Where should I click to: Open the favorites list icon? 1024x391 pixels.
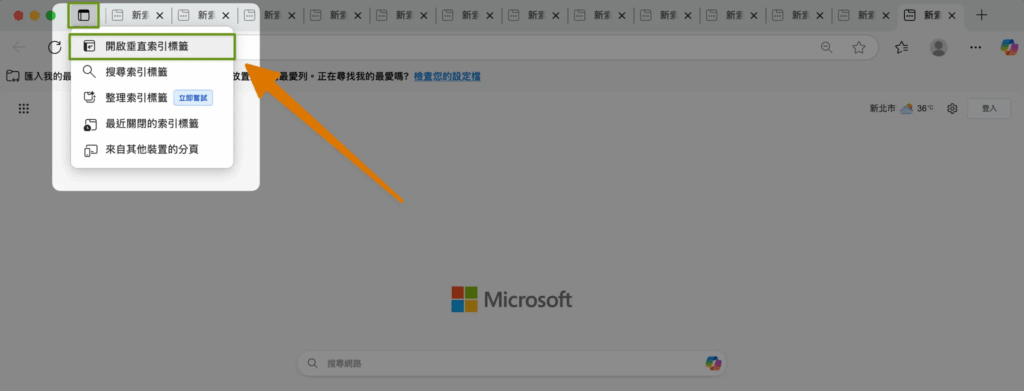point(902,47)
